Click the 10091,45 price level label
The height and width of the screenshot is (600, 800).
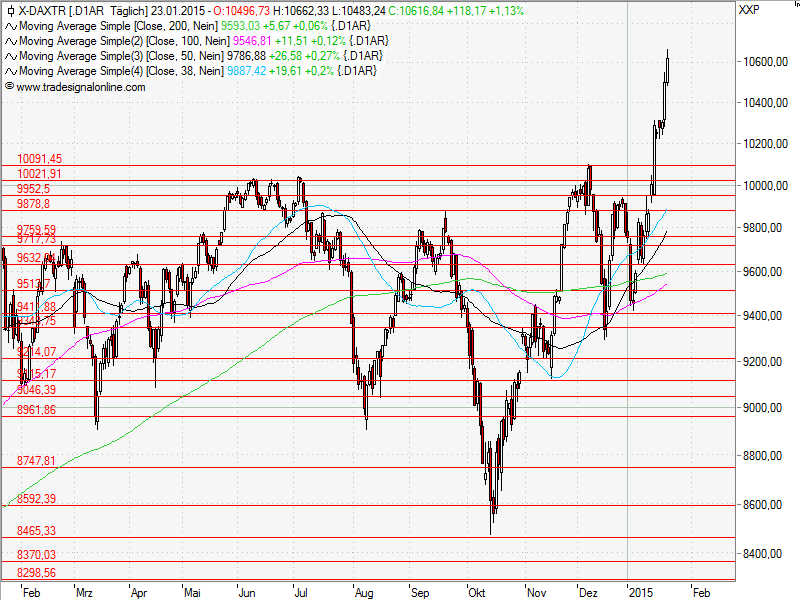pyautogui.click(x=39, y=158)
